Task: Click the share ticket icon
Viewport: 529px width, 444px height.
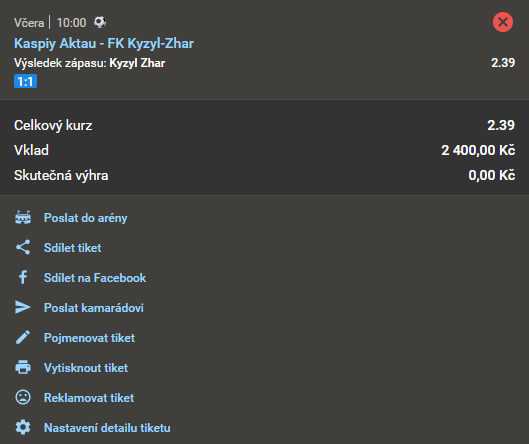Action: tap(23, 247)
